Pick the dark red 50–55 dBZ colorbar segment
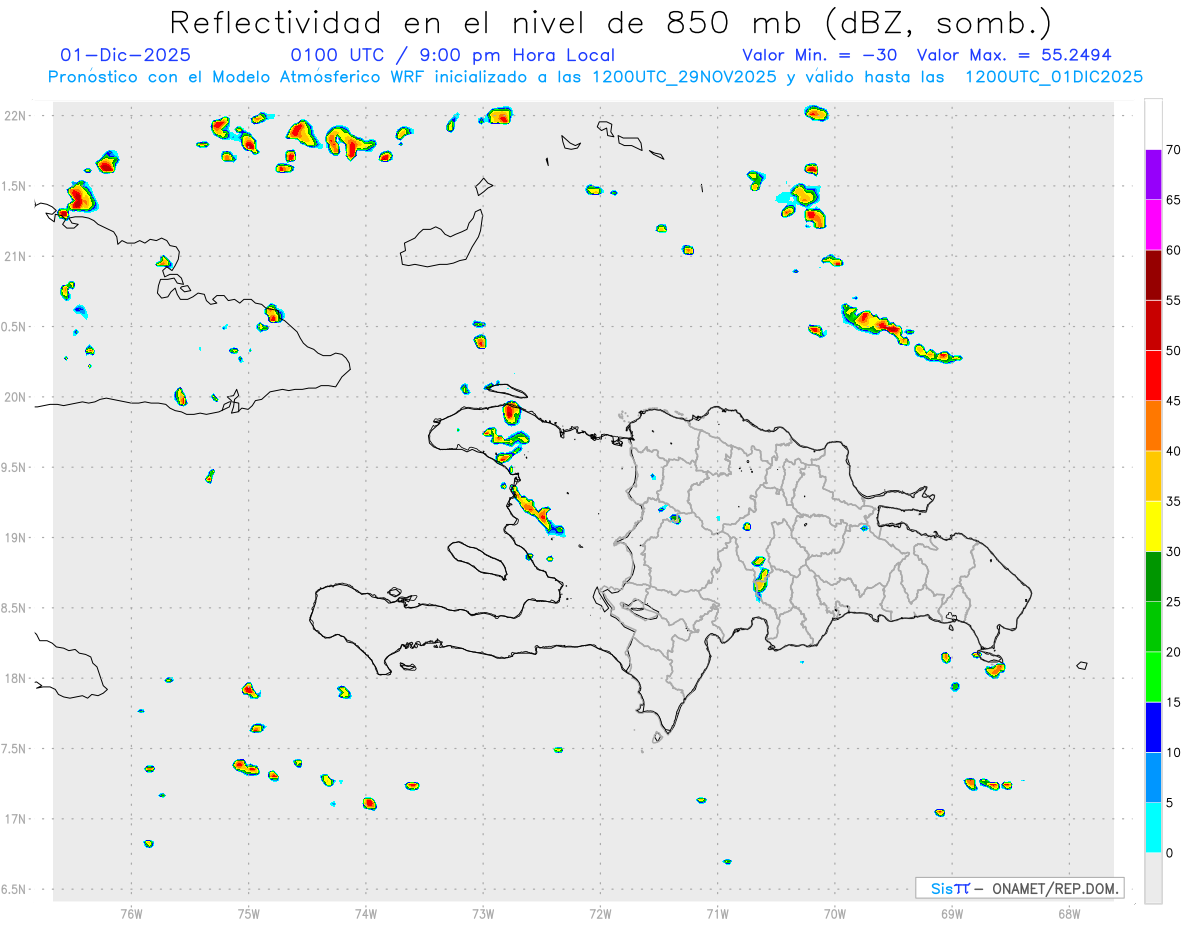The image size is (1200, 927). [1153, 325]
